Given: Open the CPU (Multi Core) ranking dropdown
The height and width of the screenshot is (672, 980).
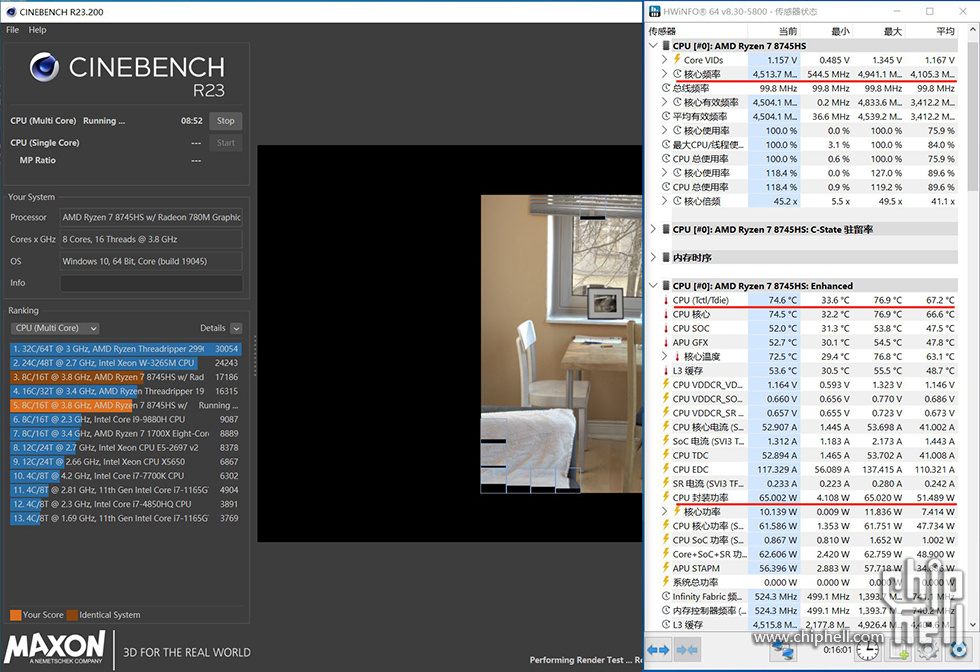Looking at the screenshot, I should tap(55, 328).
